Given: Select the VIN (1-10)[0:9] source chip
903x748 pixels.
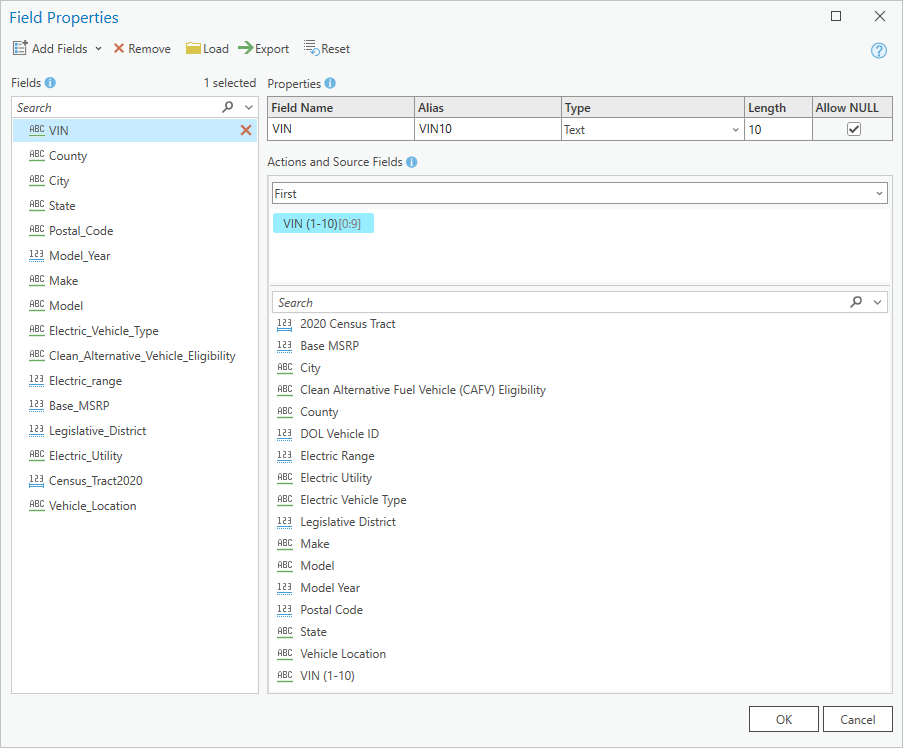Looking at the screenshot, I should (x=322, y=222).
